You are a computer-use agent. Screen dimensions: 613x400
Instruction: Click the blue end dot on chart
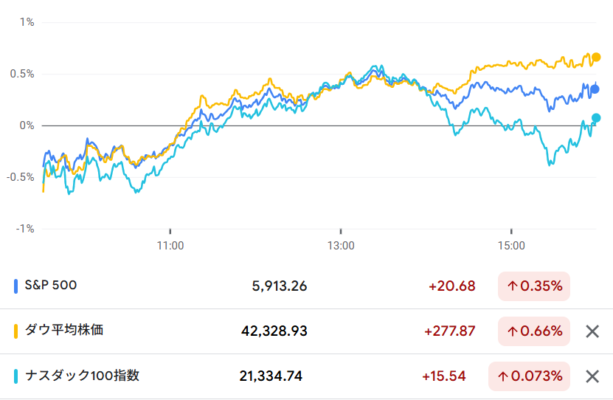pos(596,89)
